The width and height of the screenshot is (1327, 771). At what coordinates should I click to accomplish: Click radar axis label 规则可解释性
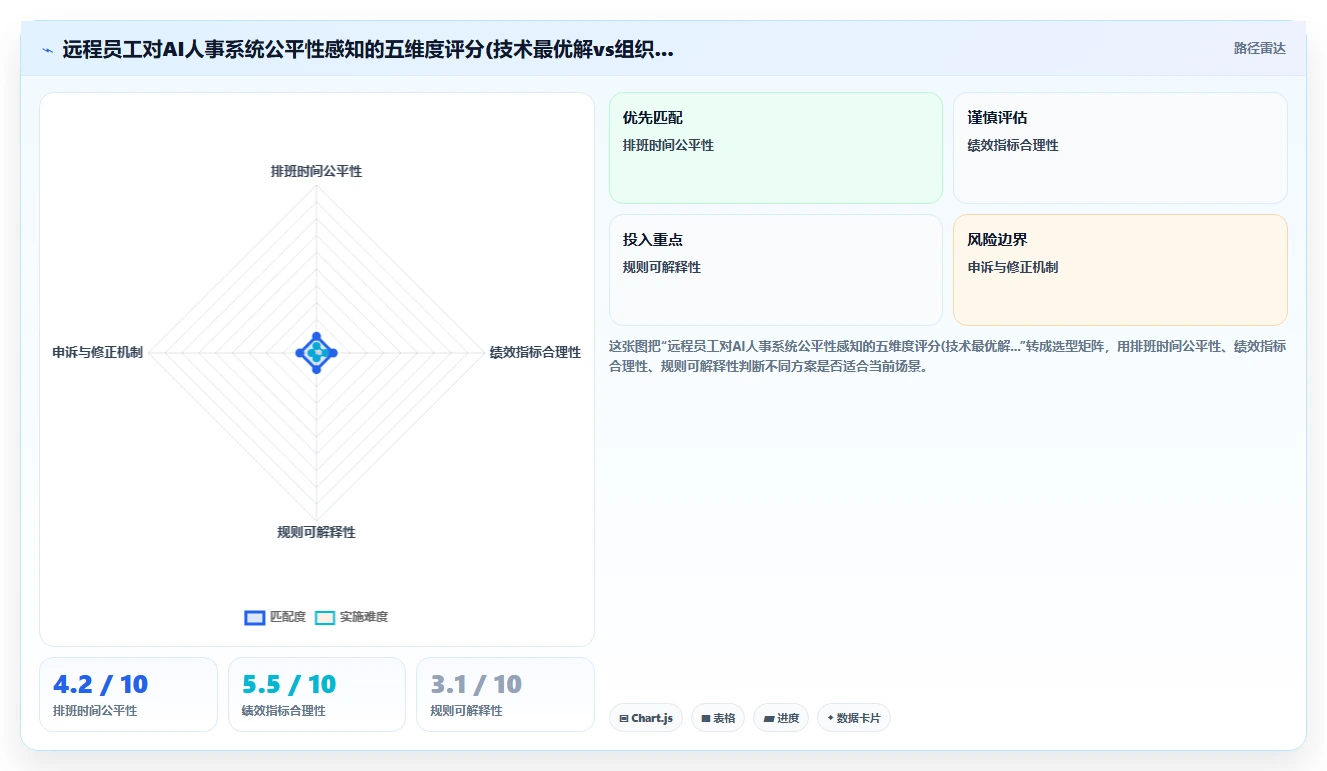pyautogui.click(x=316, y=532)
